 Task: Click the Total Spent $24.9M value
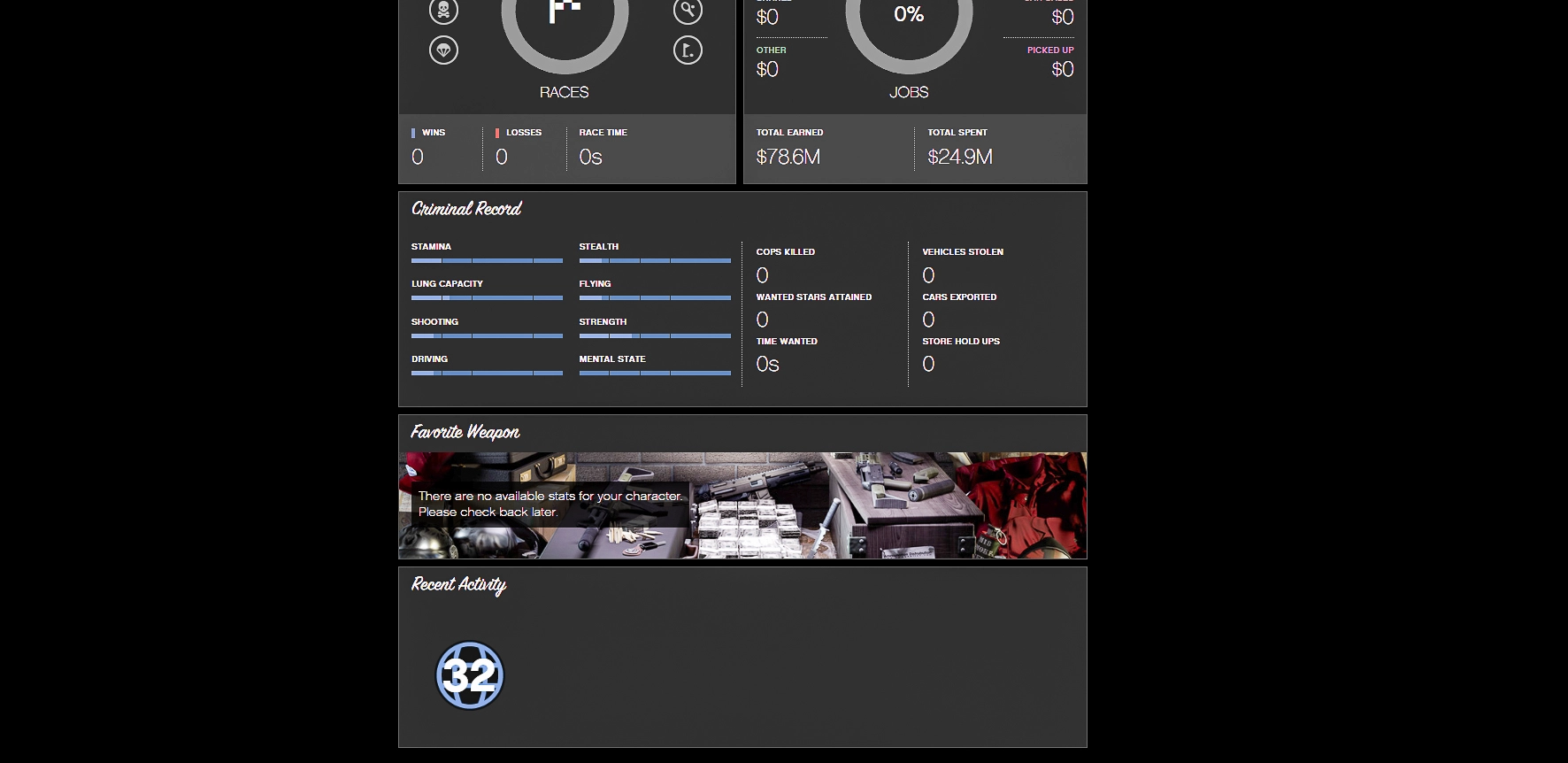pos(960,158)
